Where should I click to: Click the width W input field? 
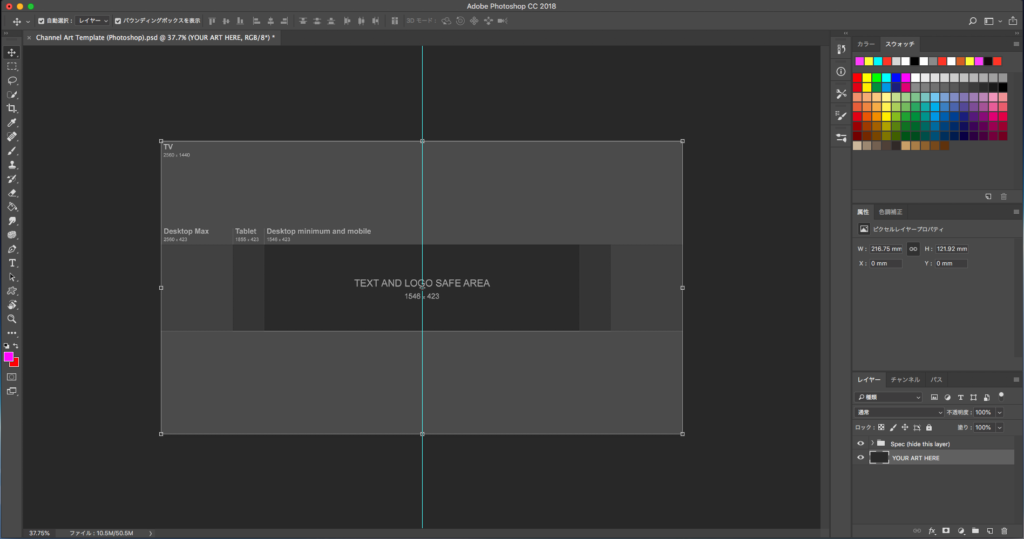click(886, 249)
